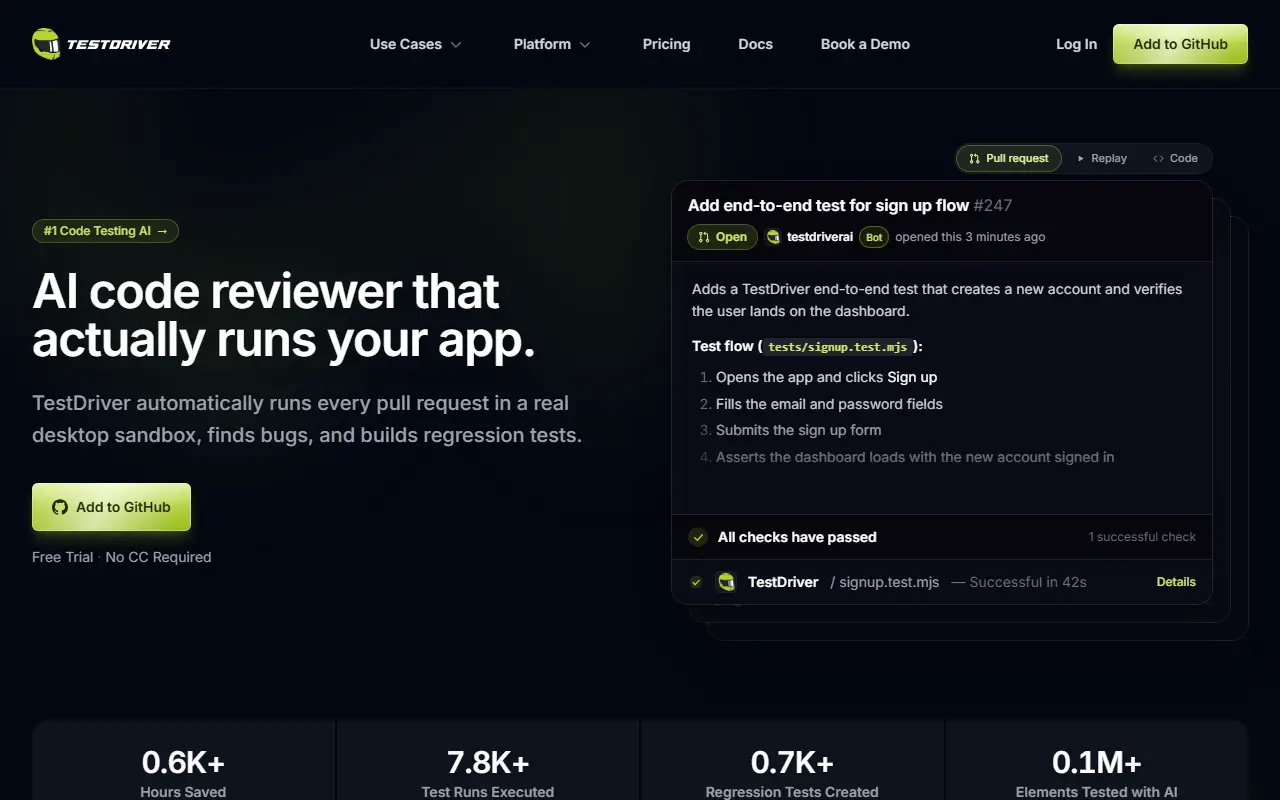Click the testdriverai avatar icon
The height and width of the screenshot is (800, 1280).
point(773,237)
